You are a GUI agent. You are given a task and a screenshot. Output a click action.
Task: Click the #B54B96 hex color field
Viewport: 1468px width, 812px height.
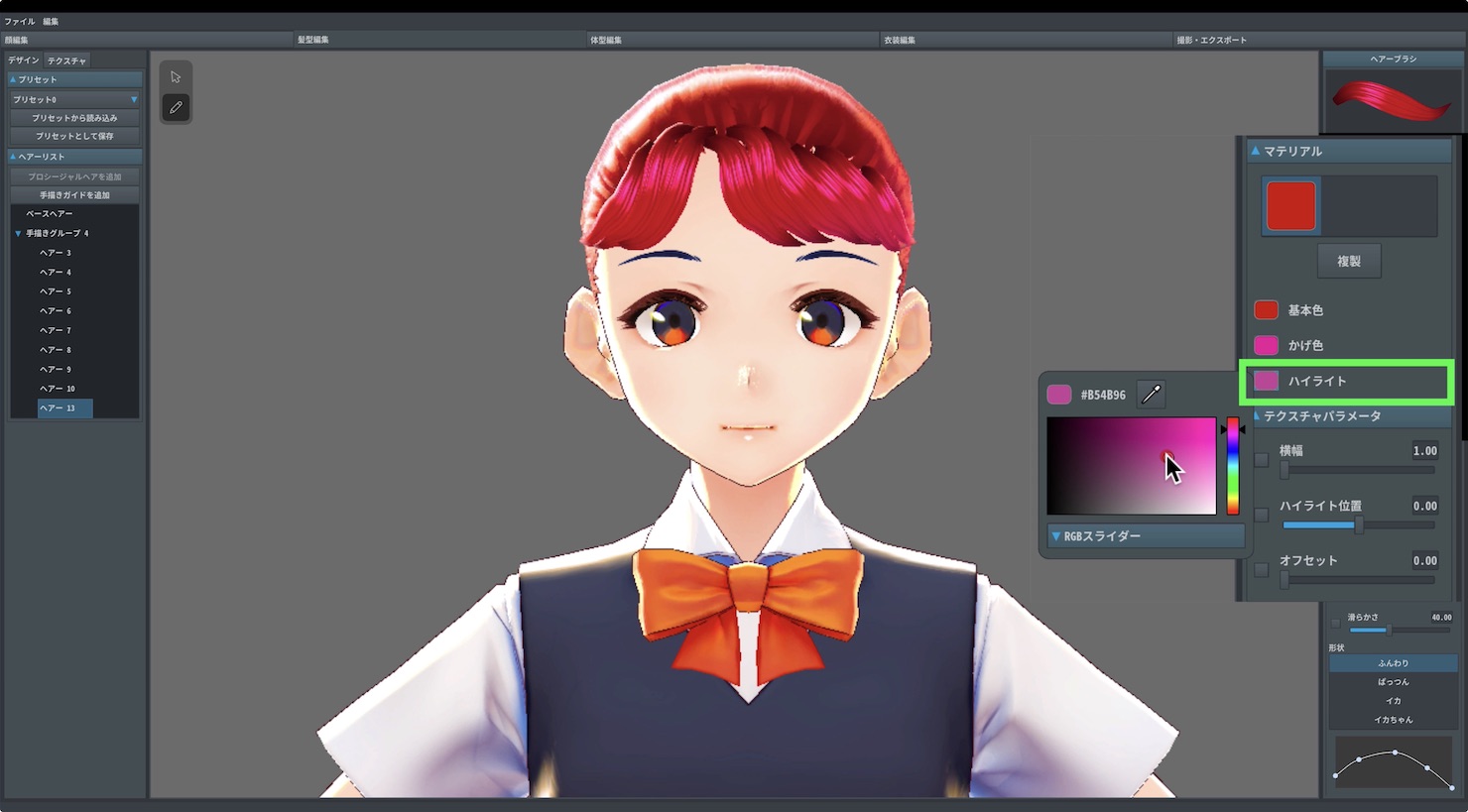click(x=1103, y=395)
